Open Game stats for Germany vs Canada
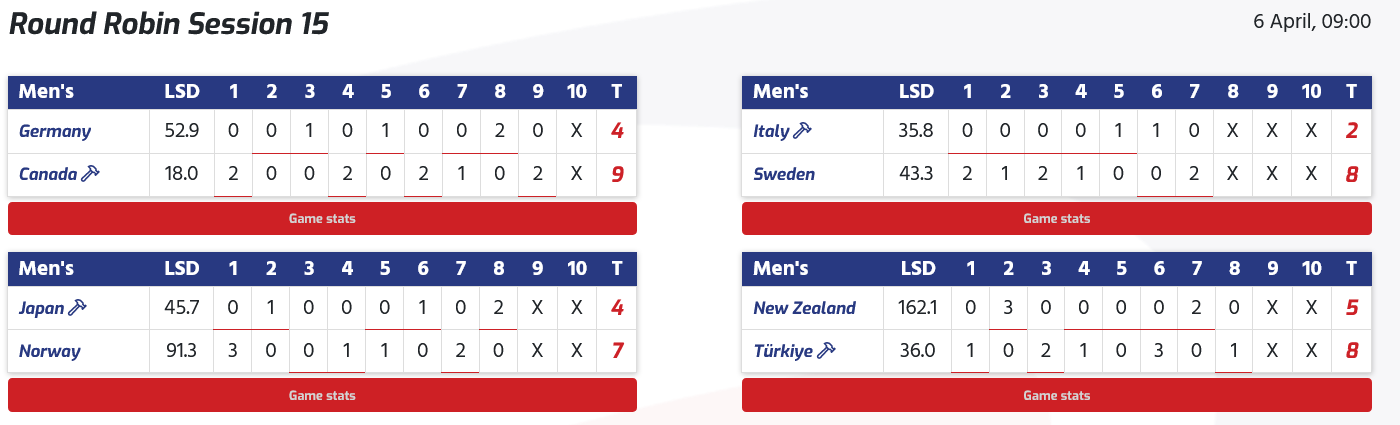 (322, 218)
